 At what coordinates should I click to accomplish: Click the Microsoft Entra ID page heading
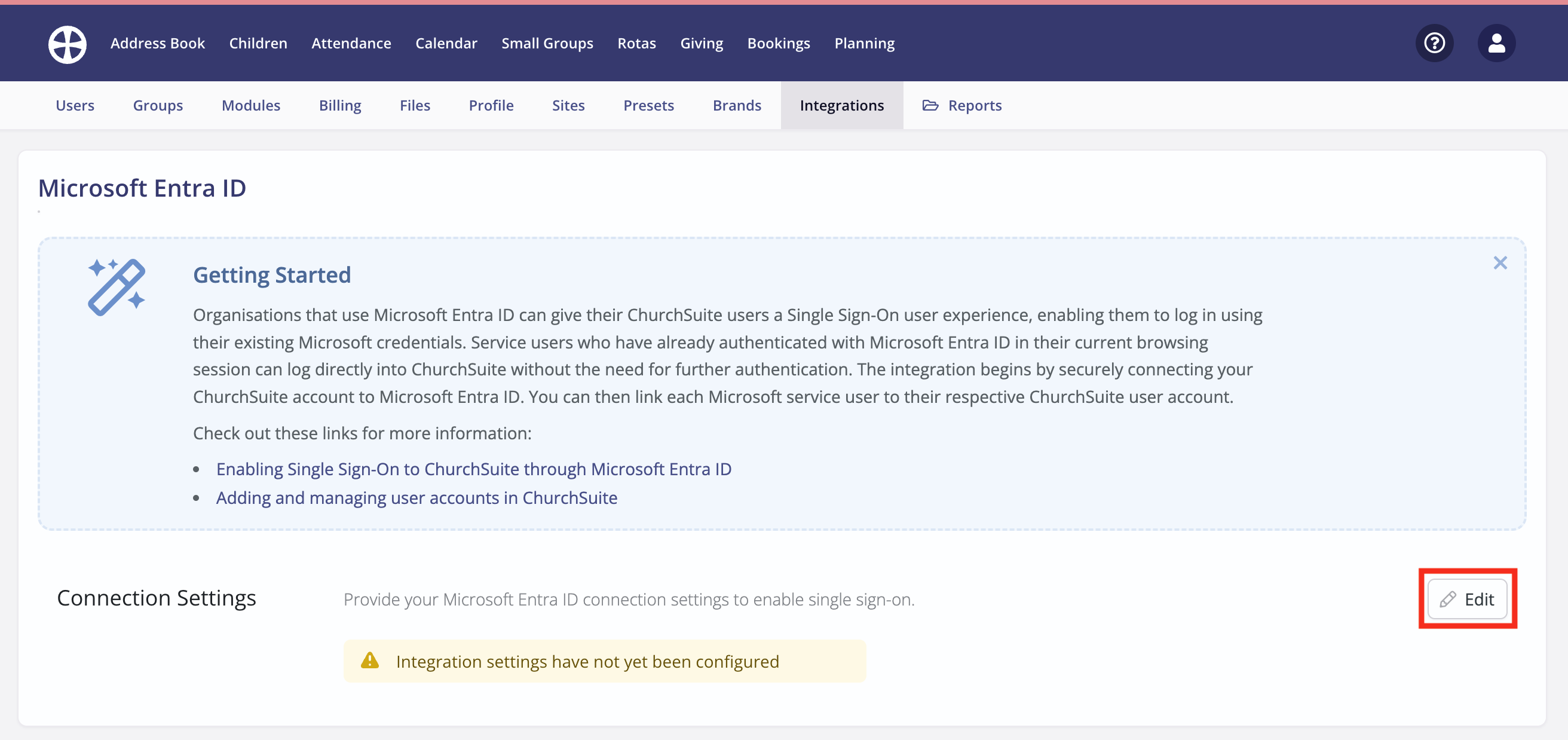(142, 188)
